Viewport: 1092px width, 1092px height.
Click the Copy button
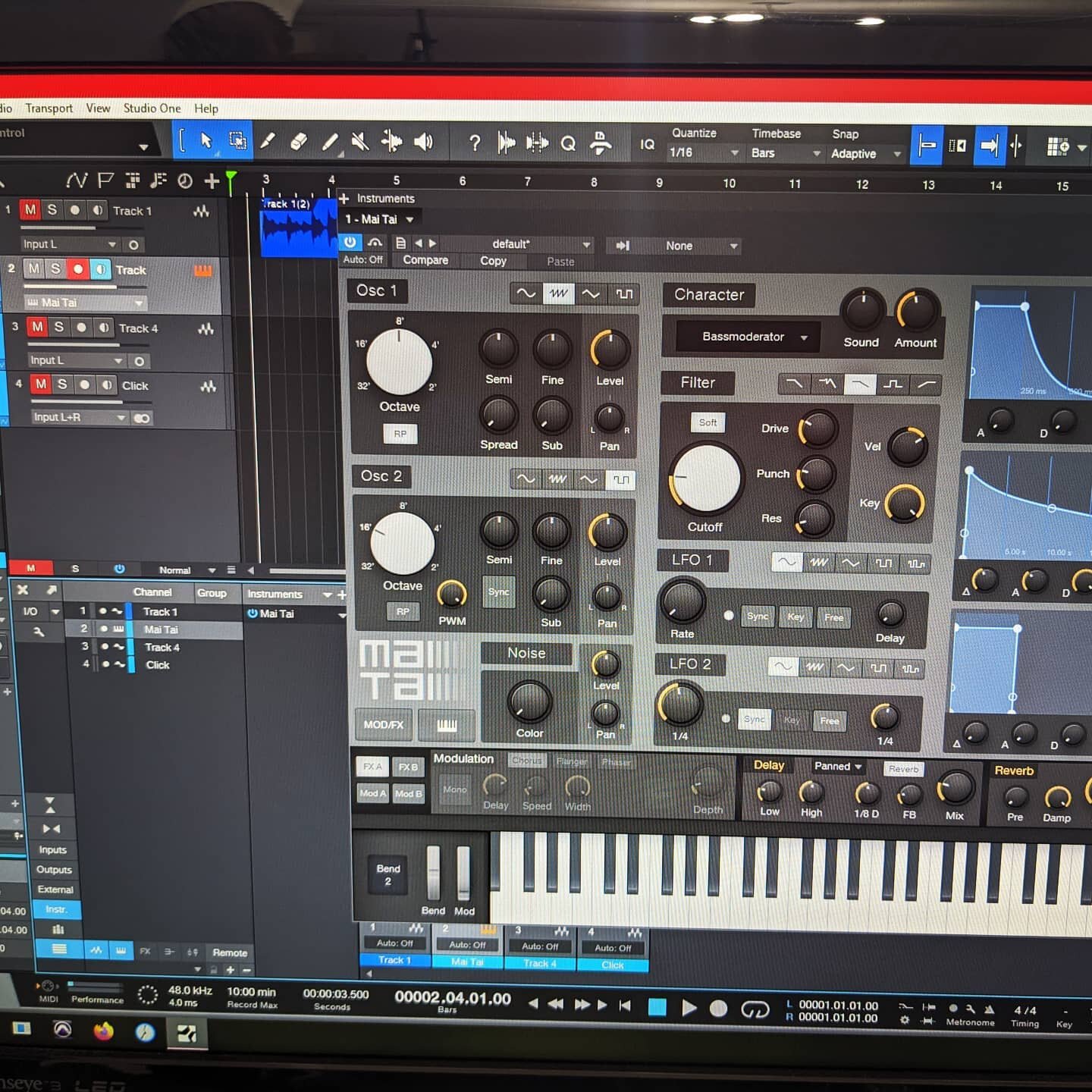tap(493, 261)
